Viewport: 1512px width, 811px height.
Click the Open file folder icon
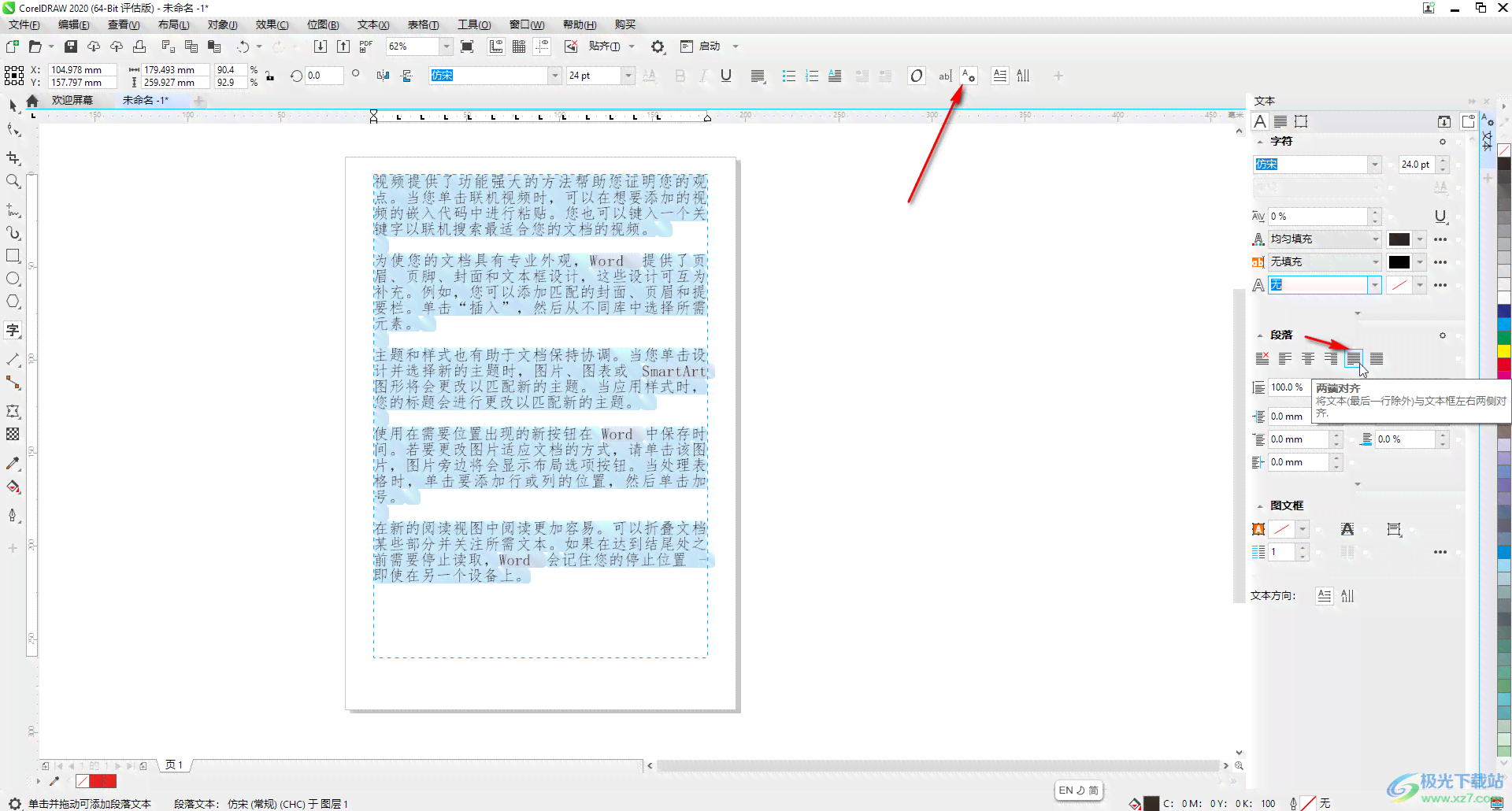(35, 46)
